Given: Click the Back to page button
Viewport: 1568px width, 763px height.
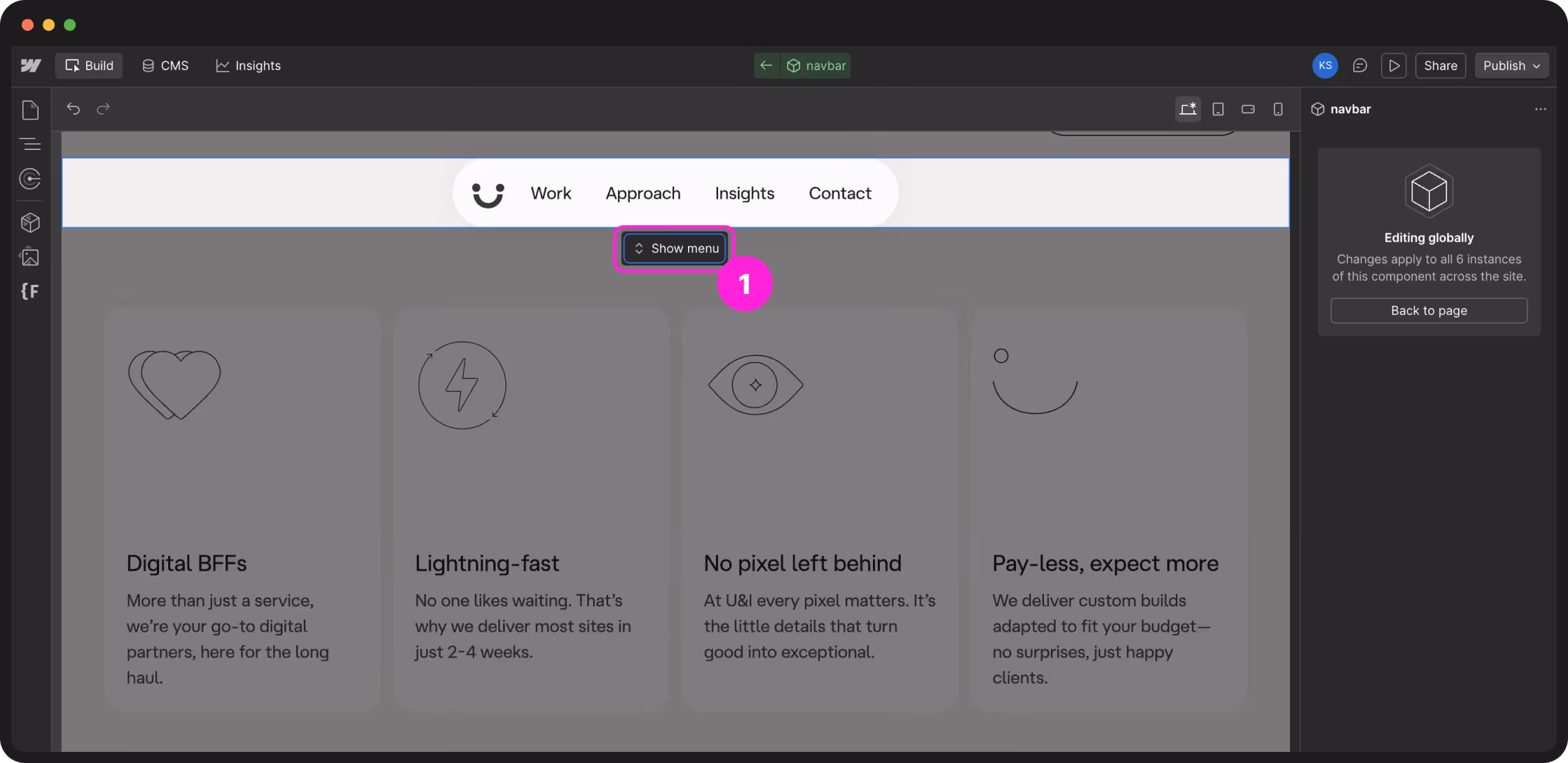Looking at the screenshot, I should (1428, 311).
